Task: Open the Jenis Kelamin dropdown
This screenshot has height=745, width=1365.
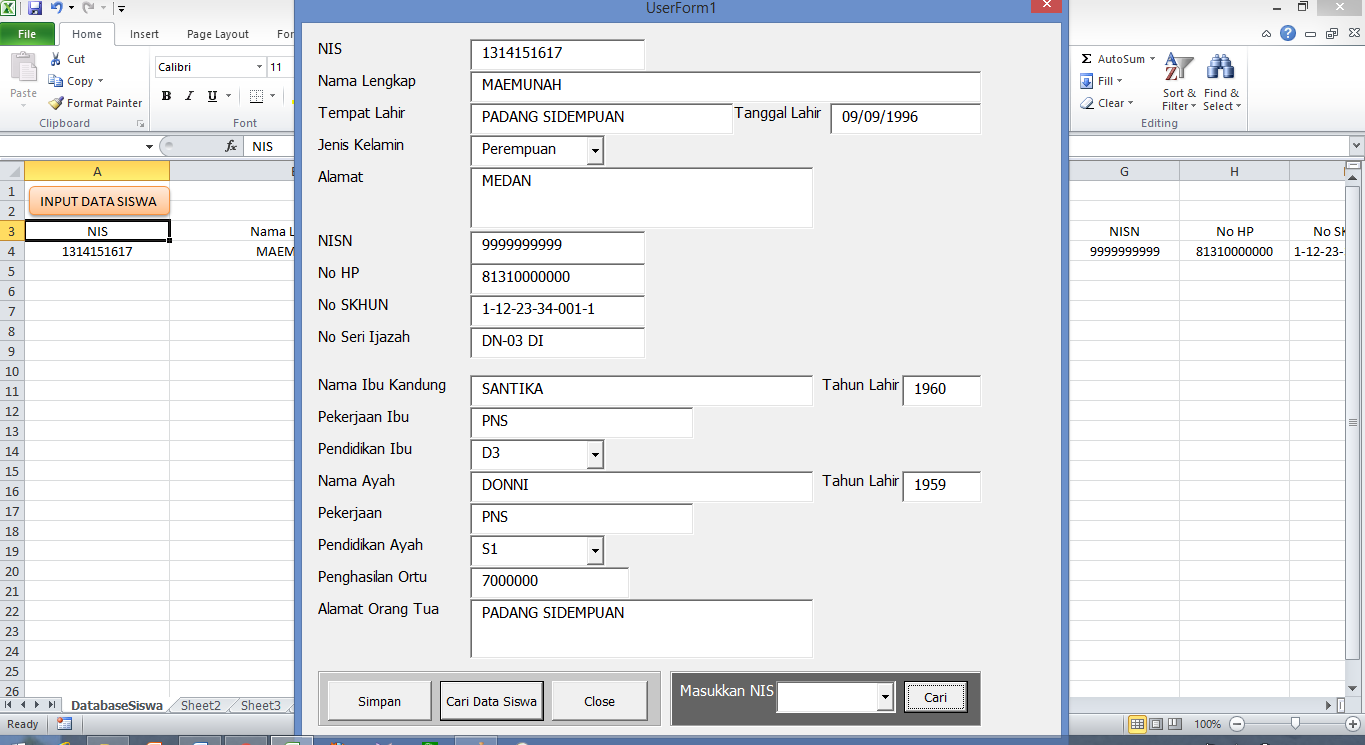Action: [595, 150]
